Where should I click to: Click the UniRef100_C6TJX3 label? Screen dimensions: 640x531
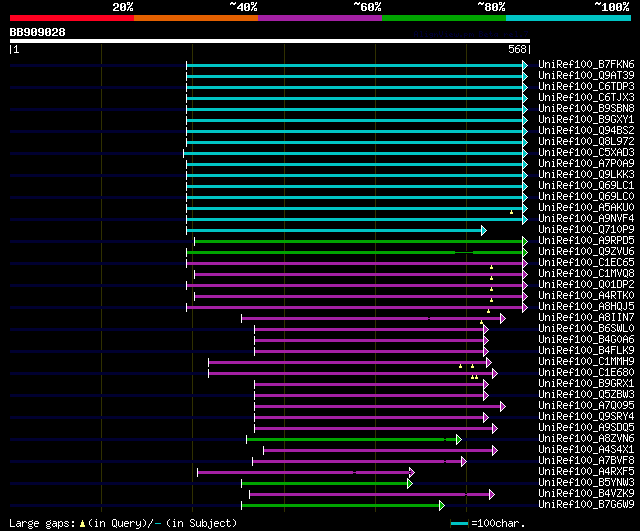pyautogui.click(x=586, y=98)
